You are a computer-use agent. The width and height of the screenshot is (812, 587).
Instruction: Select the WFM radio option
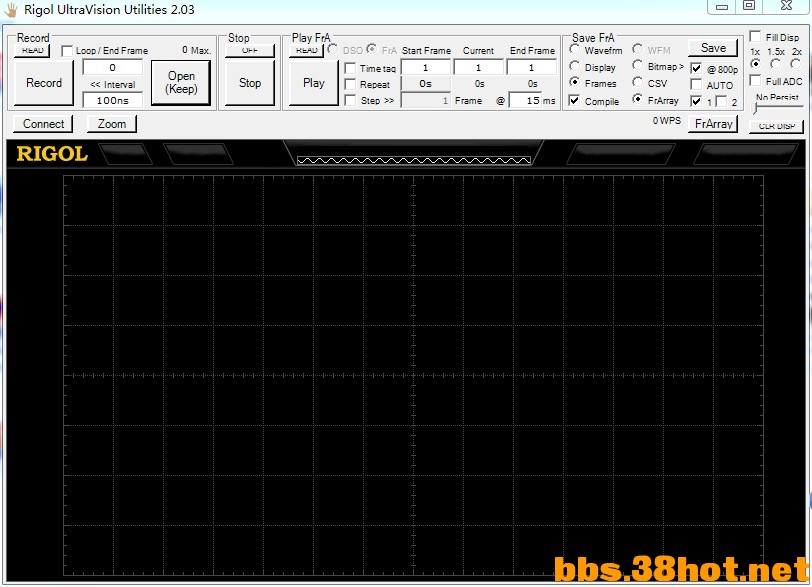[x=637, y=49]
